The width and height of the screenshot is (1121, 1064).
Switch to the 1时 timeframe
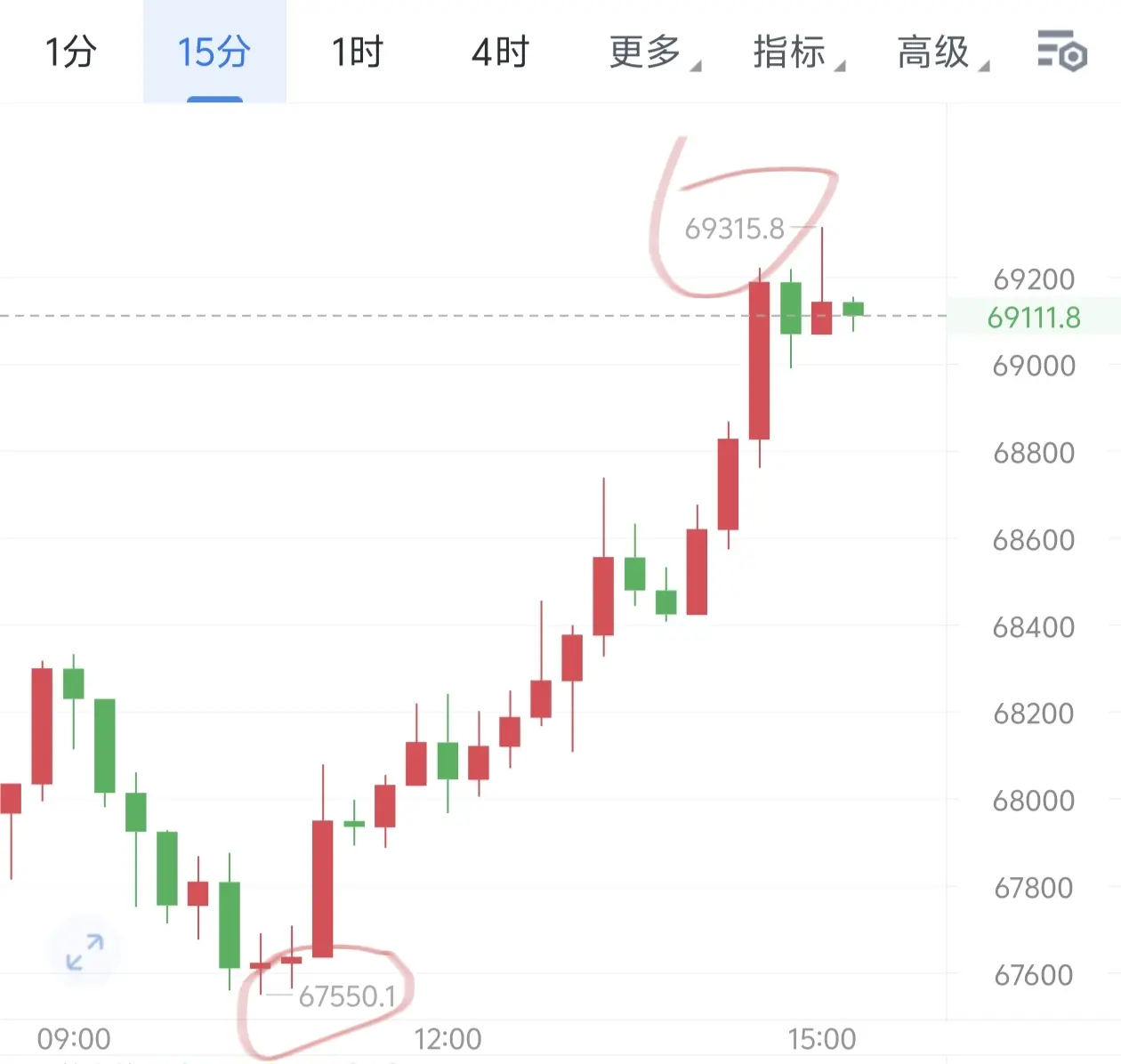coord(357,52)
